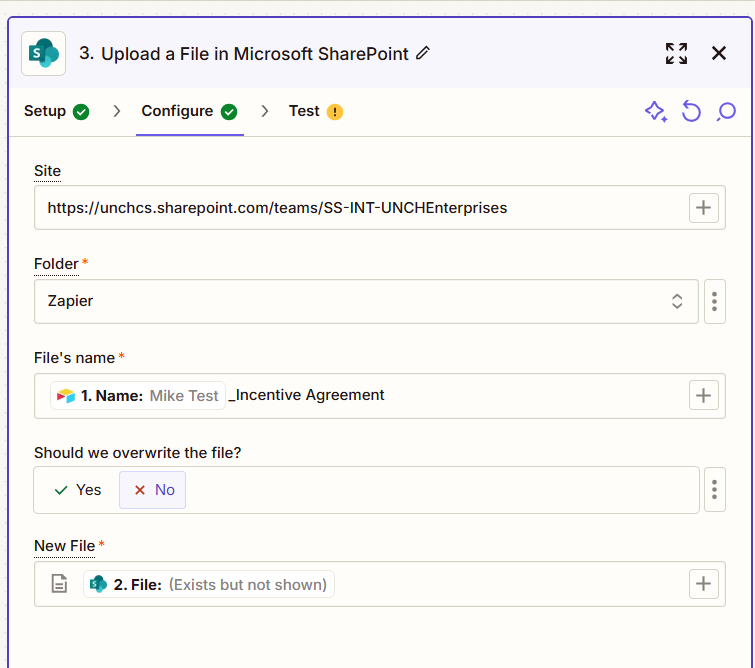Insert data with plus button in File's name
The height and width of the screenshot is (668, 755).
pyautogui.click(x=703, y=395)
